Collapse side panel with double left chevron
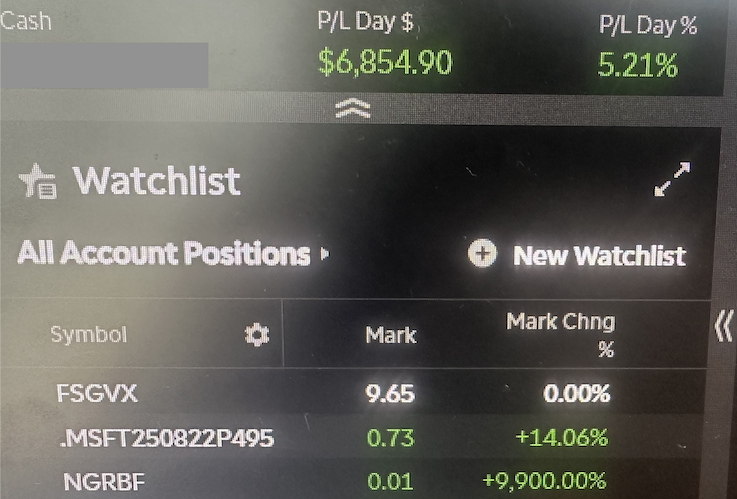This screenshot has height=499, width=737. pos(724,326)
